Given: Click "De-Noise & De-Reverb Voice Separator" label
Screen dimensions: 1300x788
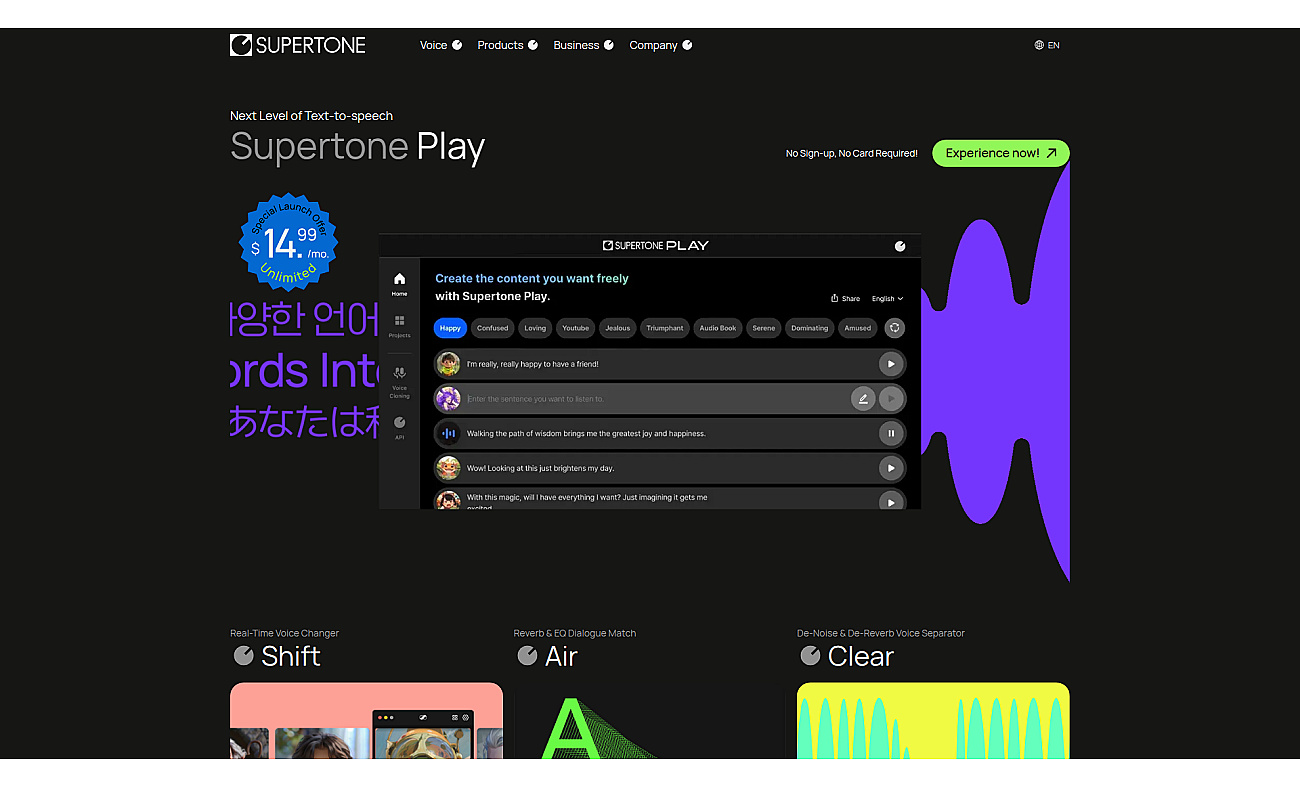Looking at the screenshot, I should 880,633.
